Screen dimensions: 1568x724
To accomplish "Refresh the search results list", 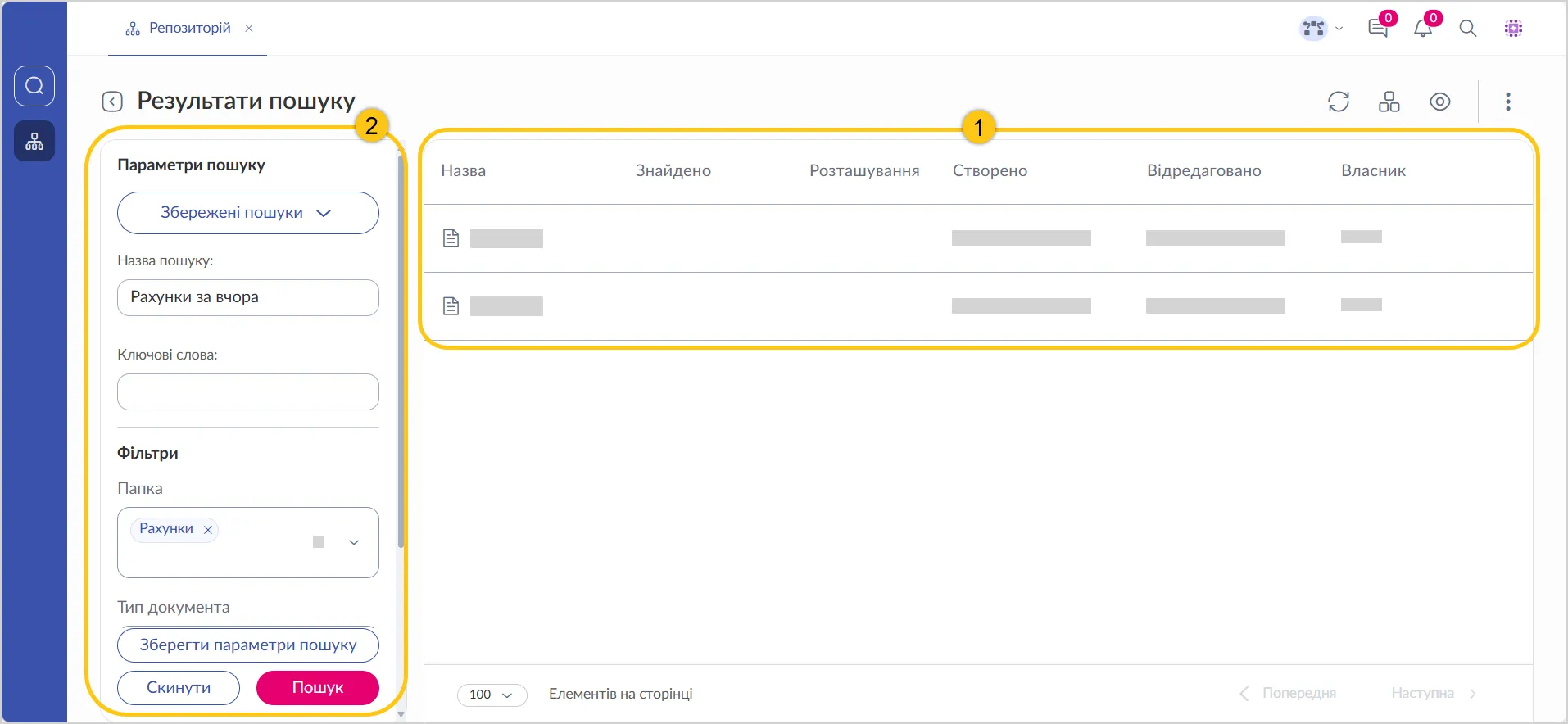I will pos(1339,102).
